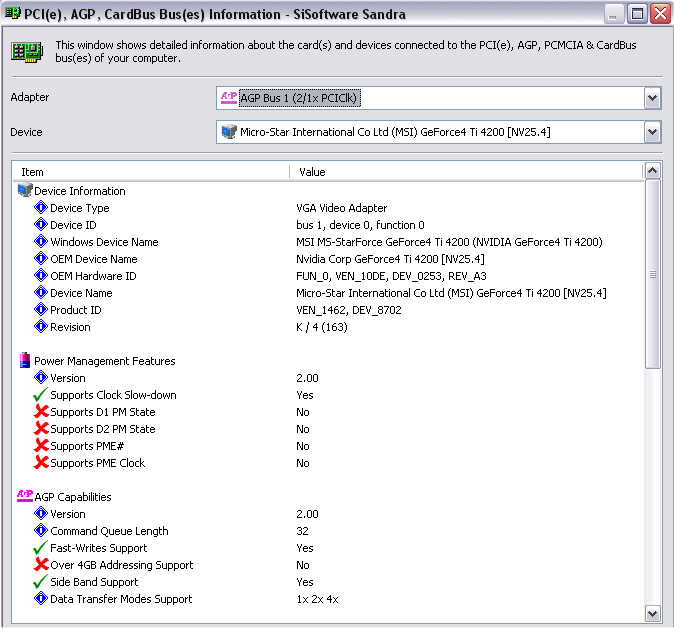Click the 'VEN_1462, DEV_8702' value
The width and height of the screenshot is (674, 628).
coord(349,310)
